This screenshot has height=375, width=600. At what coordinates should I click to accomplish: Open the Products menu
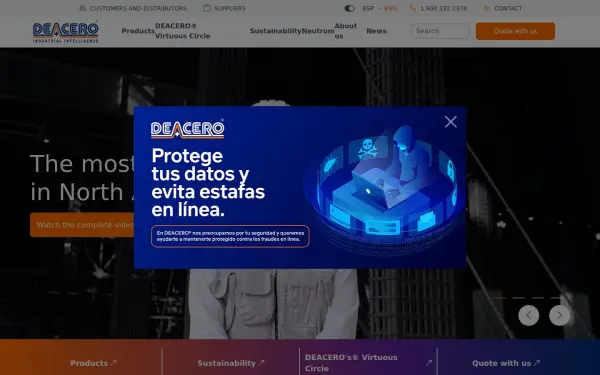coord(138,31)
